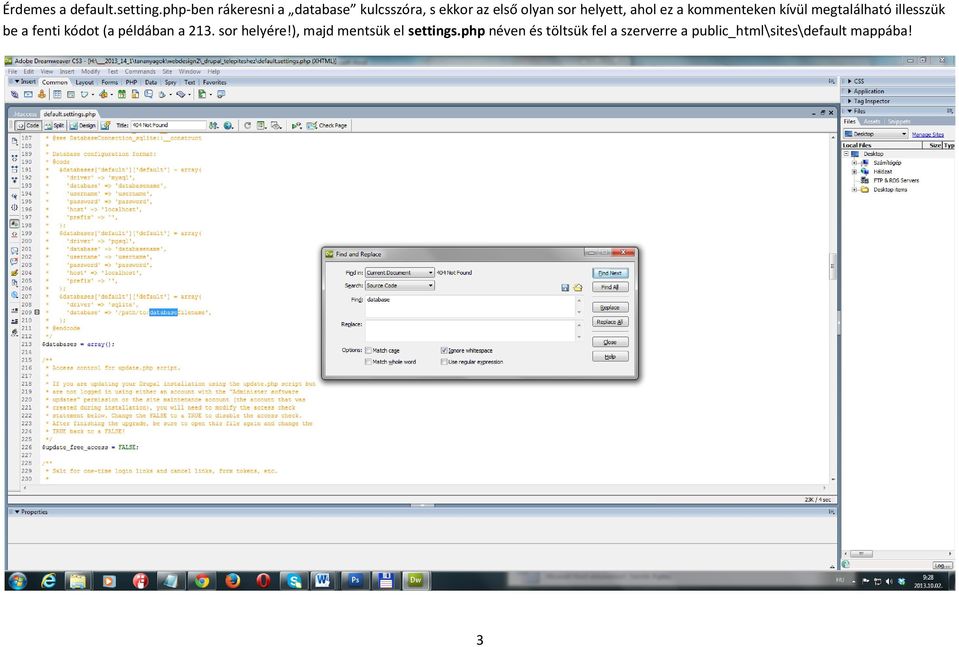Click the Comment icon in Insert bar
This screenshot has height=647, width=959.
149,94
